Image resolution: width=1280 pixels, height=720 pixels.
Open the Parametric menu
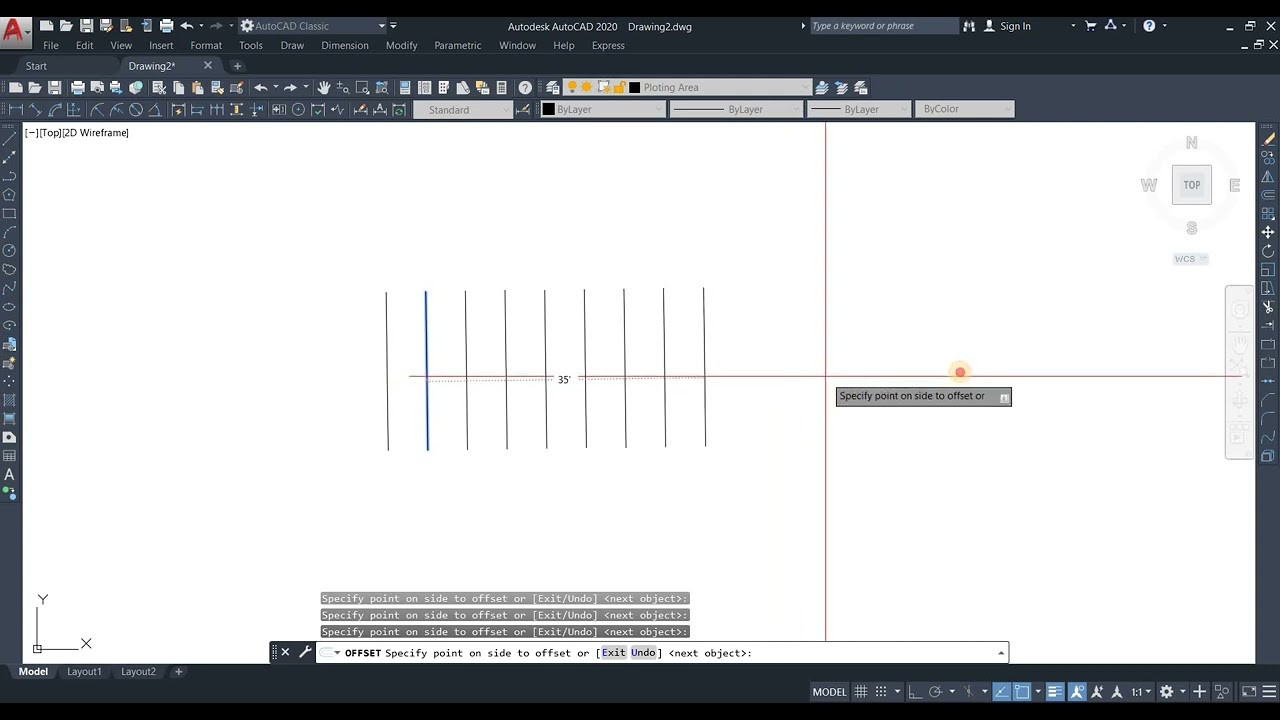click(458, 45)
